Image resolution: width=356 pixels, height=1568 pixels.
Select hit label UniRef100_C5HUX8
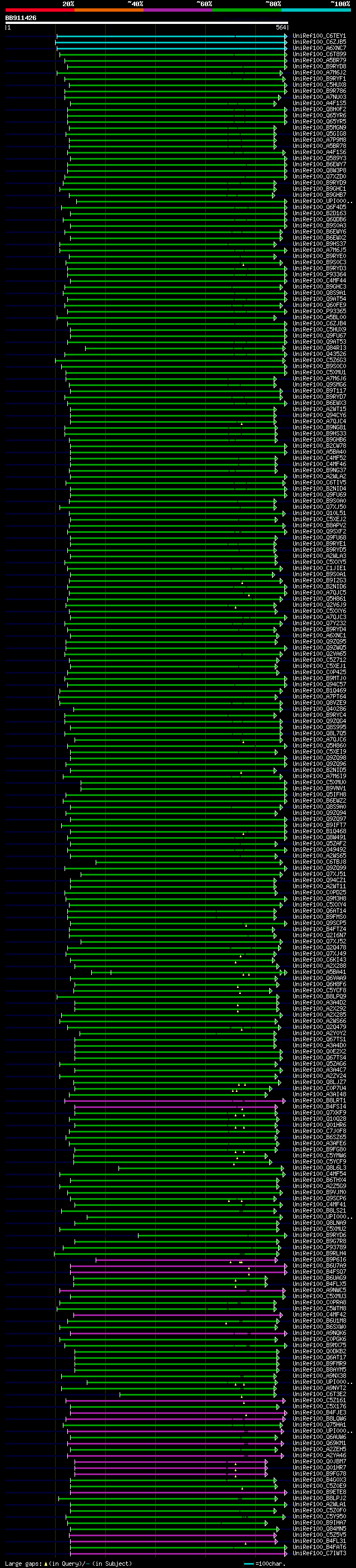click(319, 85)
